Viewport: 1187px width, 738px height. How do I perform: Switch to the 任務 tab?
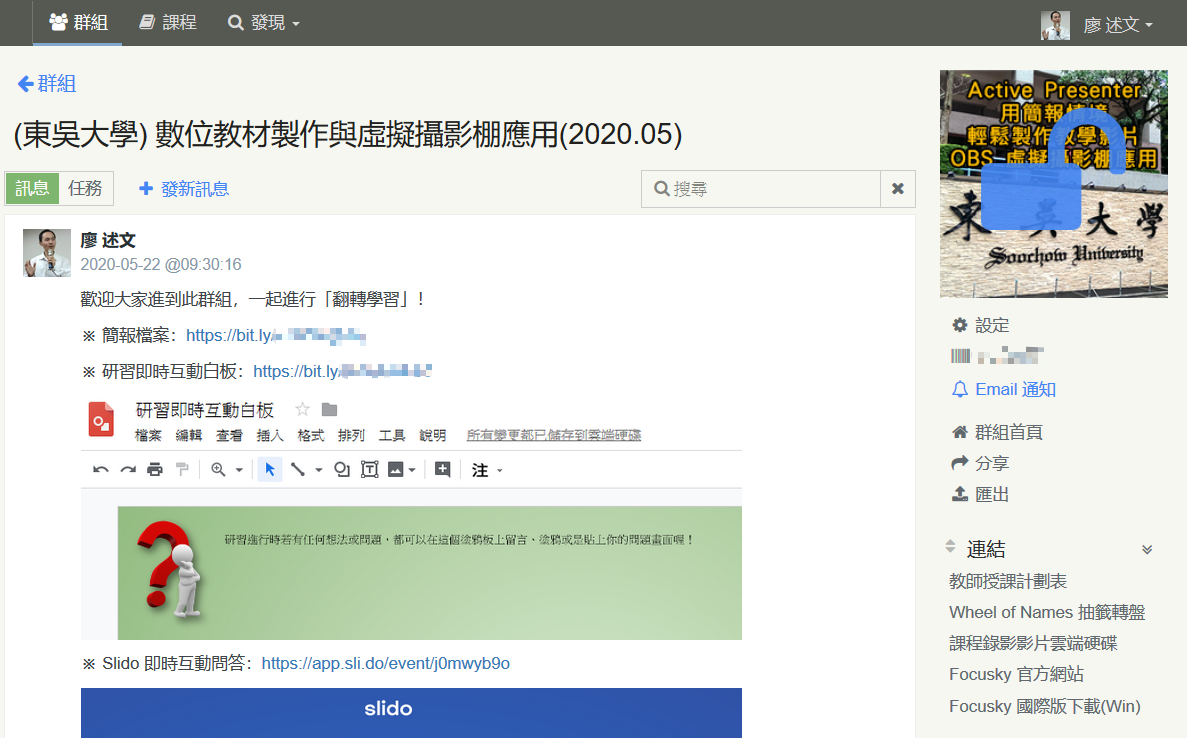86,188
